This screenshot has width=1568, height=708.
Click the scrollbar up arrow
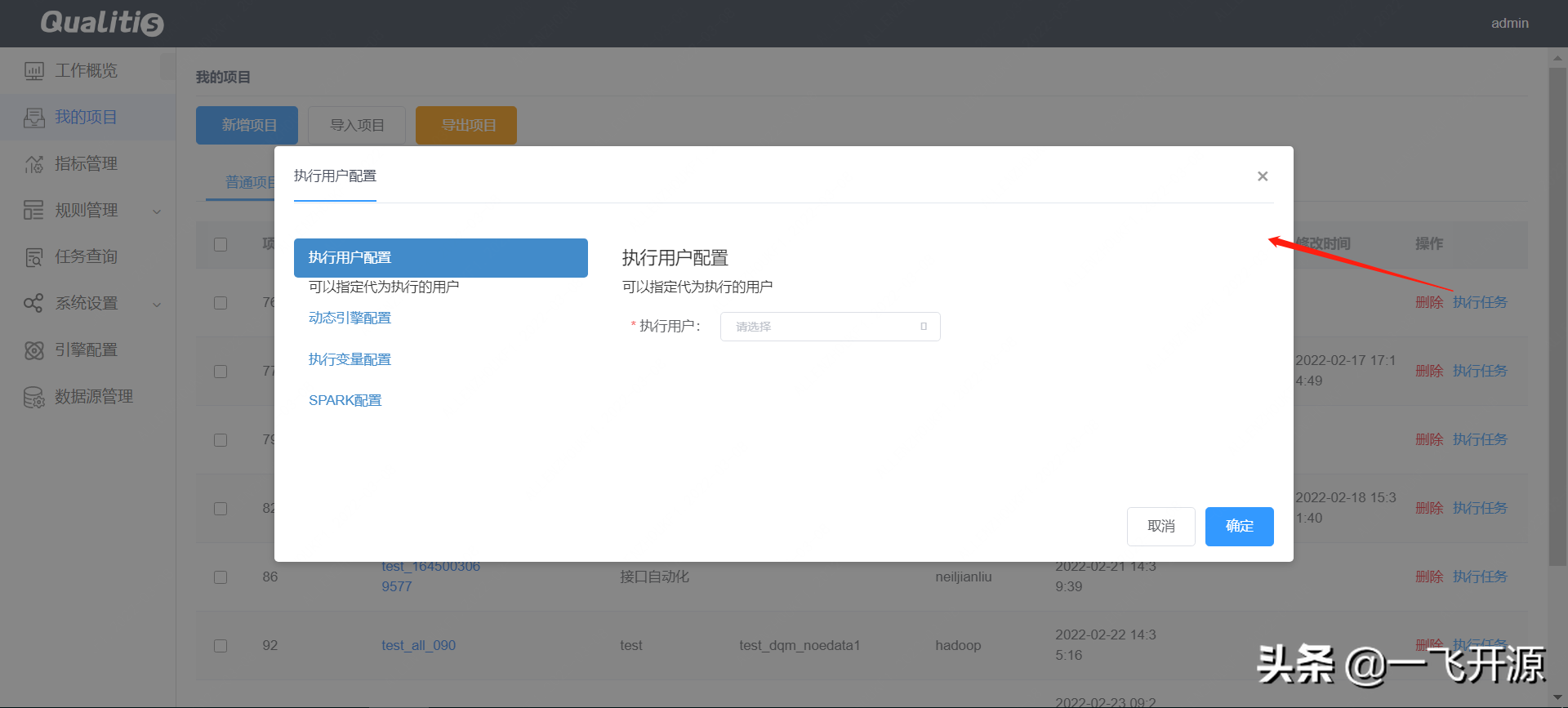click(1557, 58)
